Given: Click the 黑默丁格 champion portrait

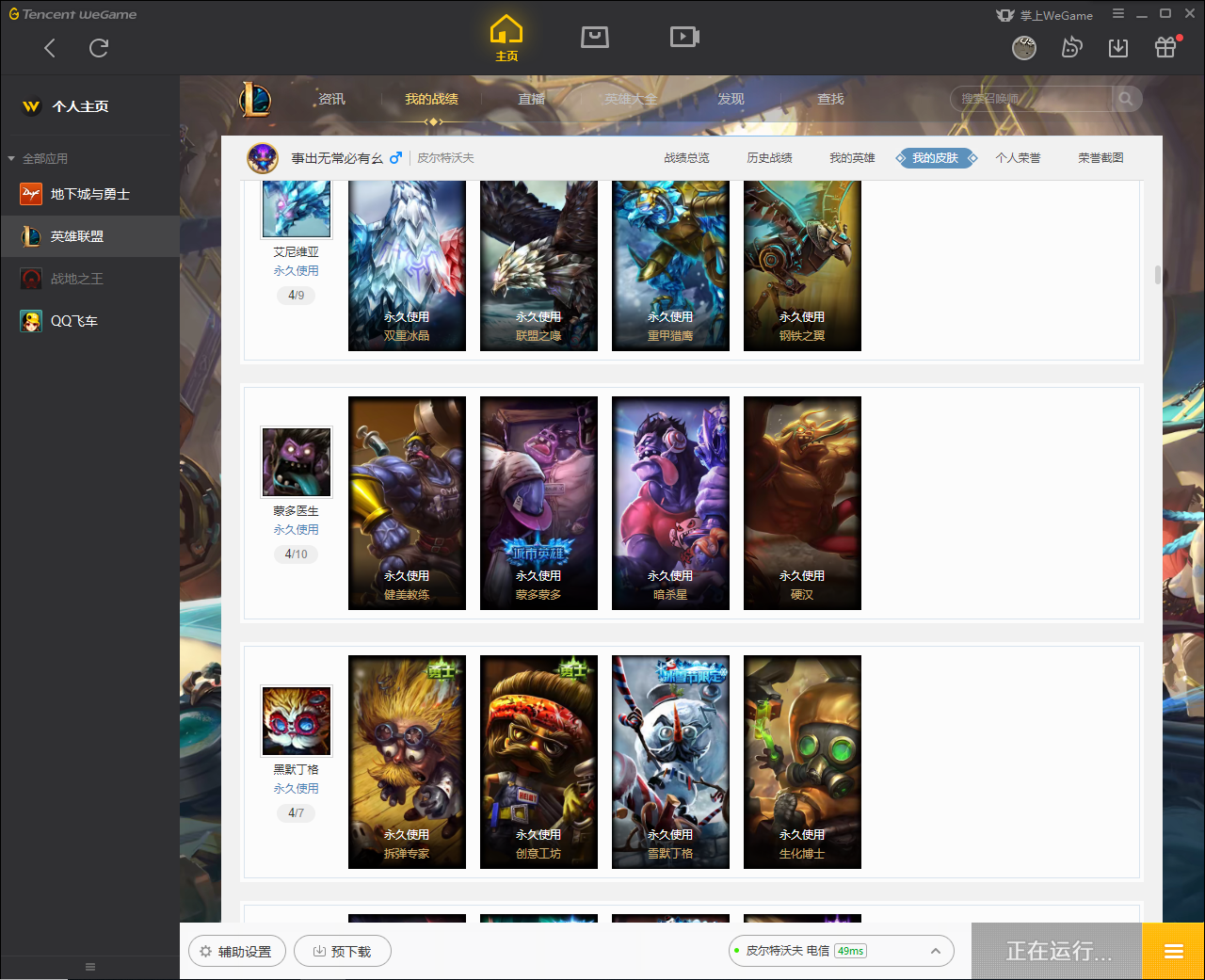Looking at the screenshot, I should pos(297,720).
